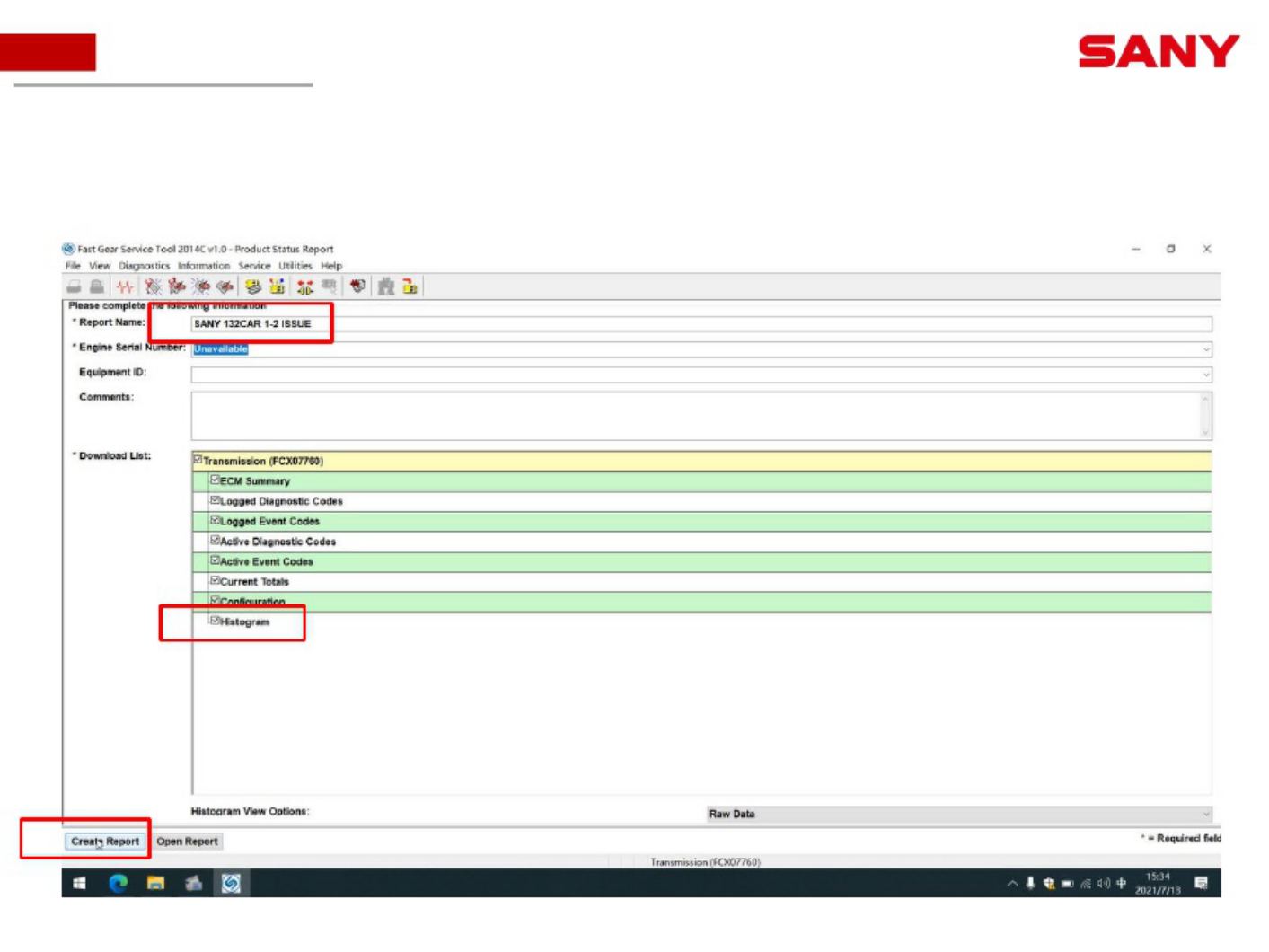Viewport: 1269px width, 952px height.
Task: Open ECM Summary toolbar icon
Action: tap(253, 286)
